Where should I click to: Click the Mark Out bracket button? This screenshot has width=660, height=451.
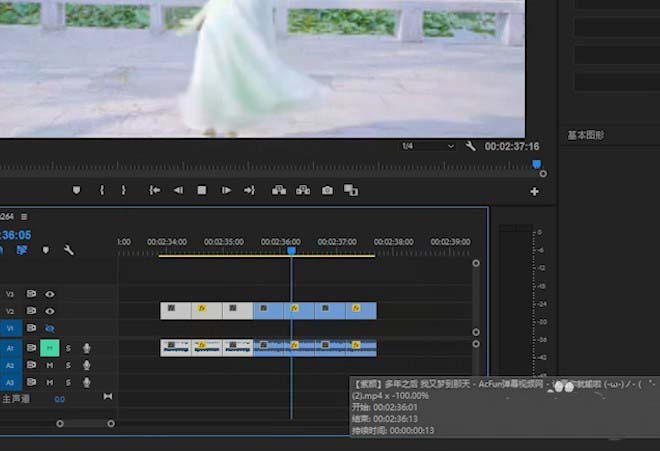pos(123,190)
